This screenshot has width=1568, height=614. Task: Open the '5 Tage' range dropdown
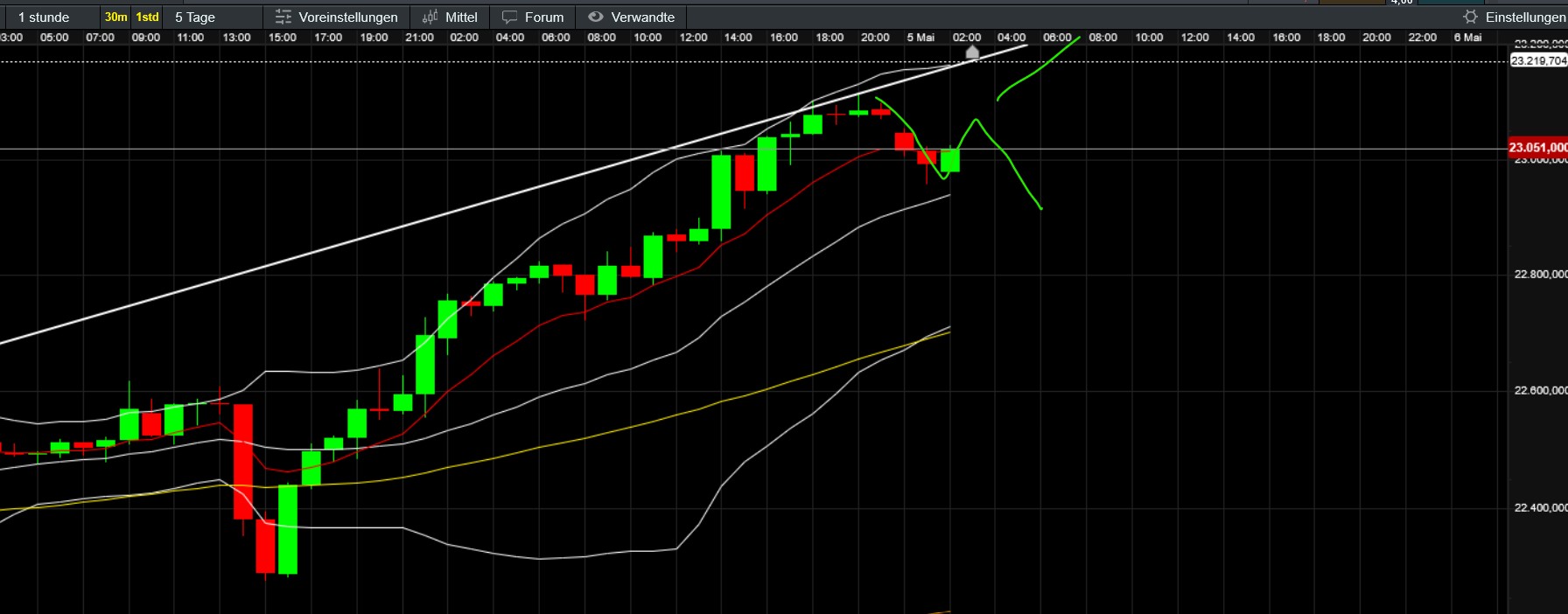point(195,17)
